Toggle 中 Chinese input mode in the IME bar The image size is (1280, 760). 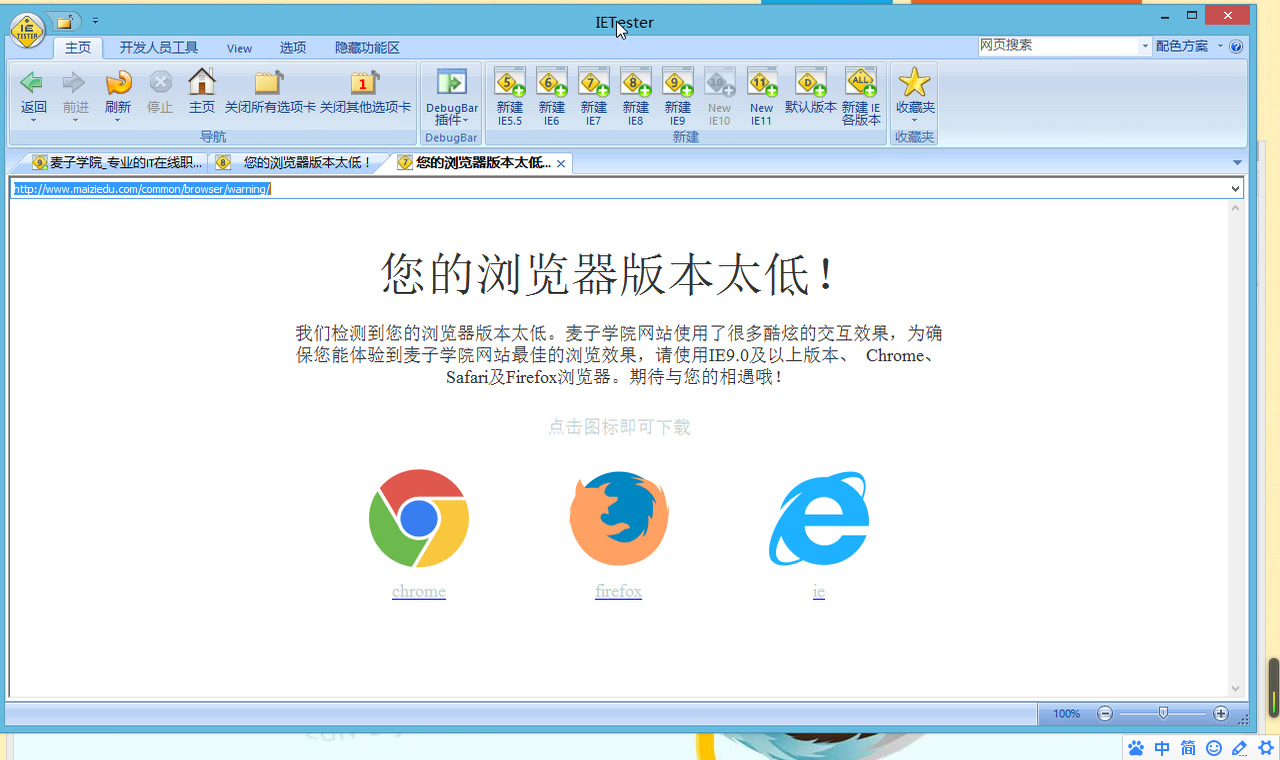pyautogui.click(x=1162, y=748)
